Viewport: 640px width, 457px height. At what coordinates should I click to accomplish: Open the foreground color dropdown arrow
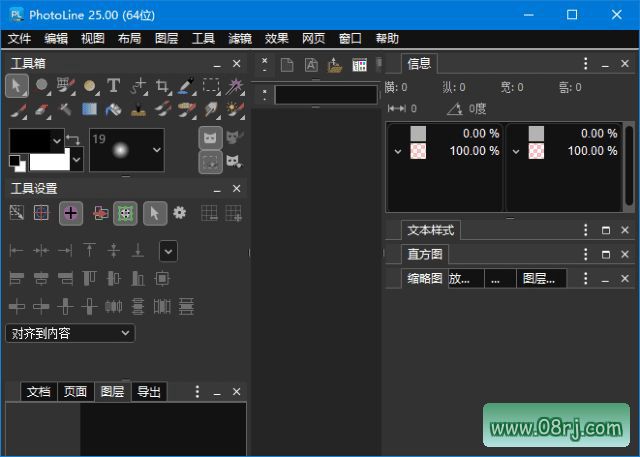(x=57, y=141)
